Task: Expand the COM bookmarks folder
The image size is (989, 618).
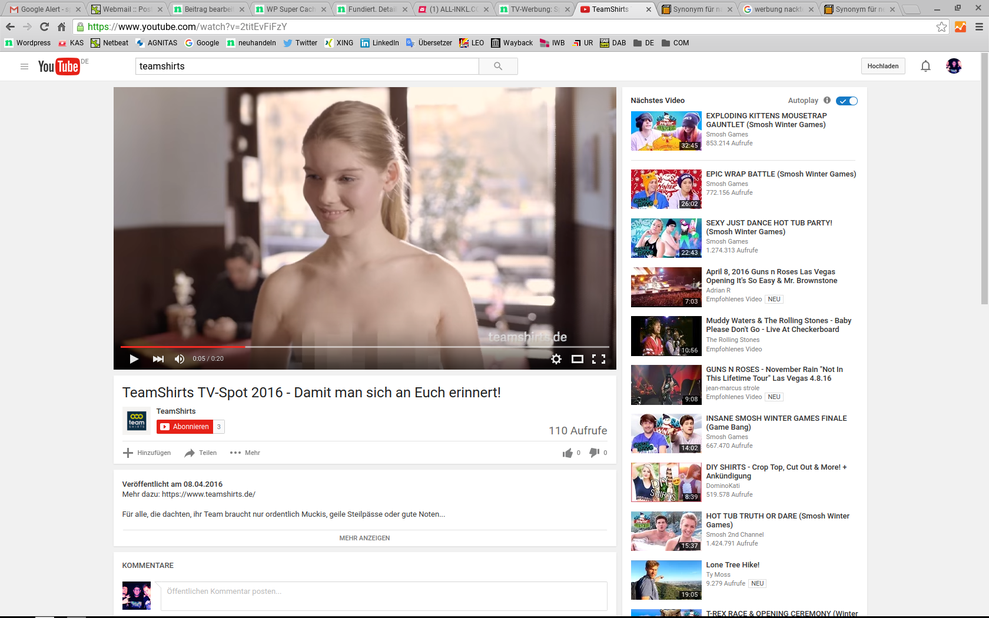Action: click(675, 43)
